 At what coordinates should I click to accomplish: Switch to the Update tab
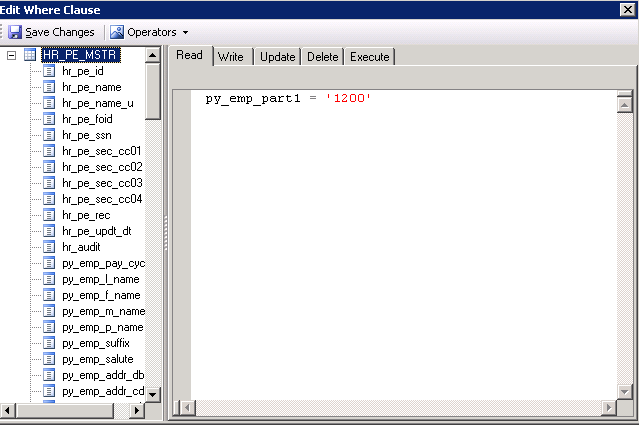pos(277,56)
